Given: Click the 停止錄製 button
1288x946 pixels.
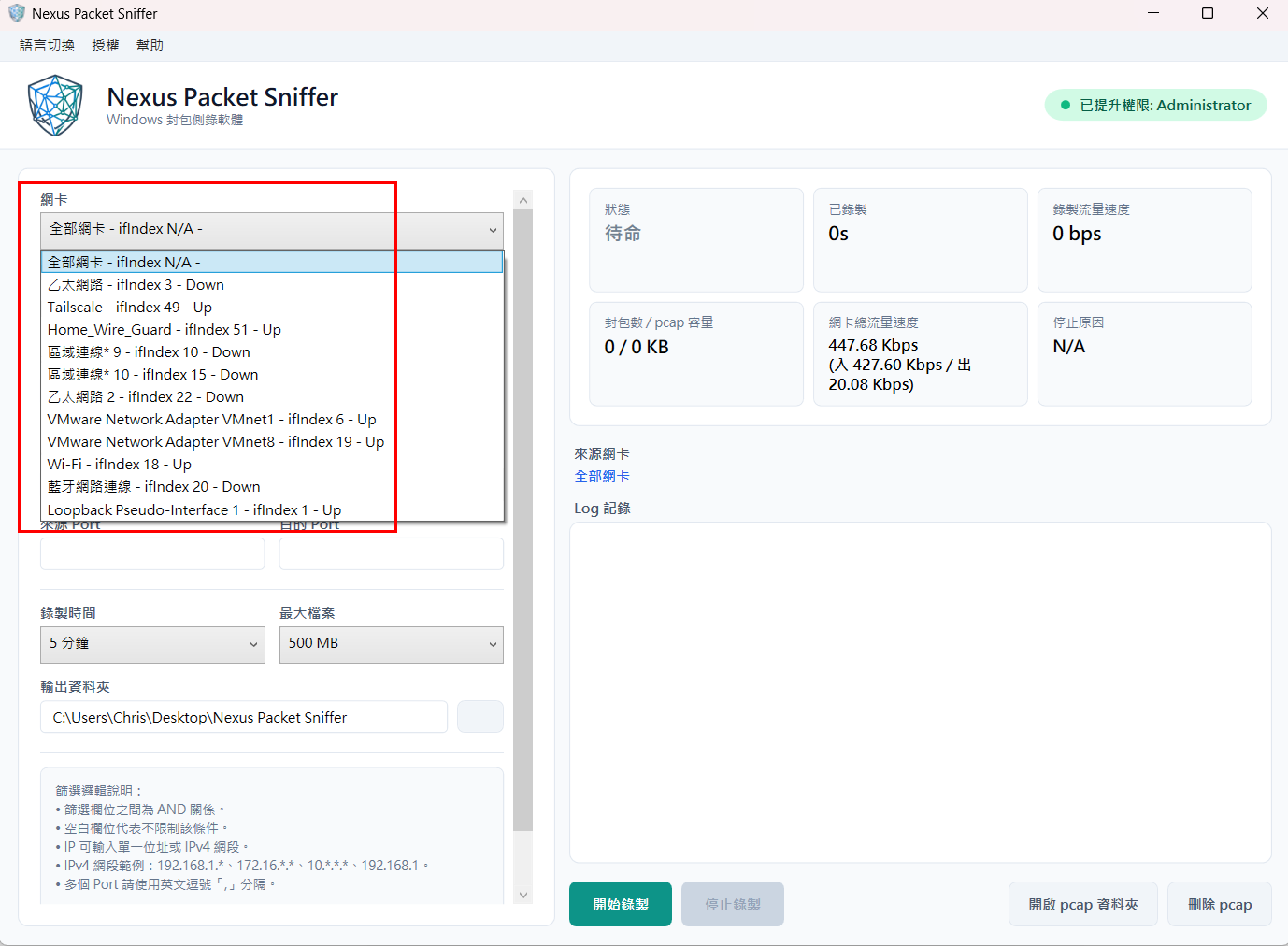Looking at the screenshot, I should pos(733,904).
